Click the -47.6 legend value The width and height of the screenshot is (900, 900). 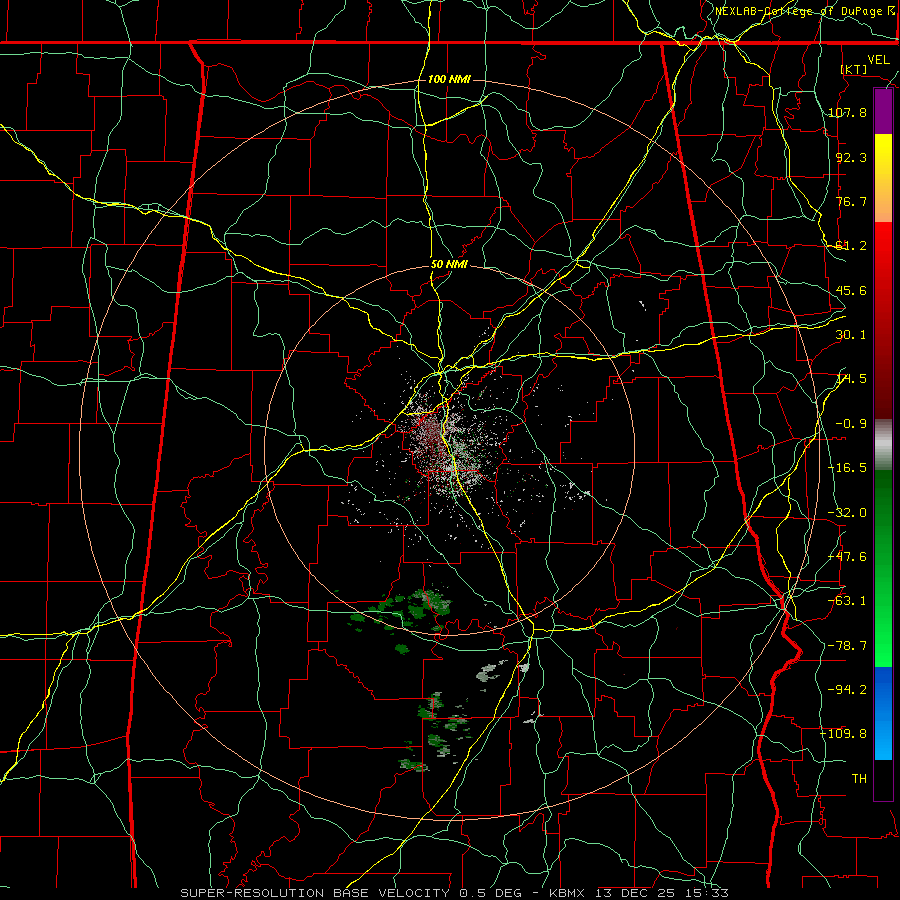coord(847,557)
